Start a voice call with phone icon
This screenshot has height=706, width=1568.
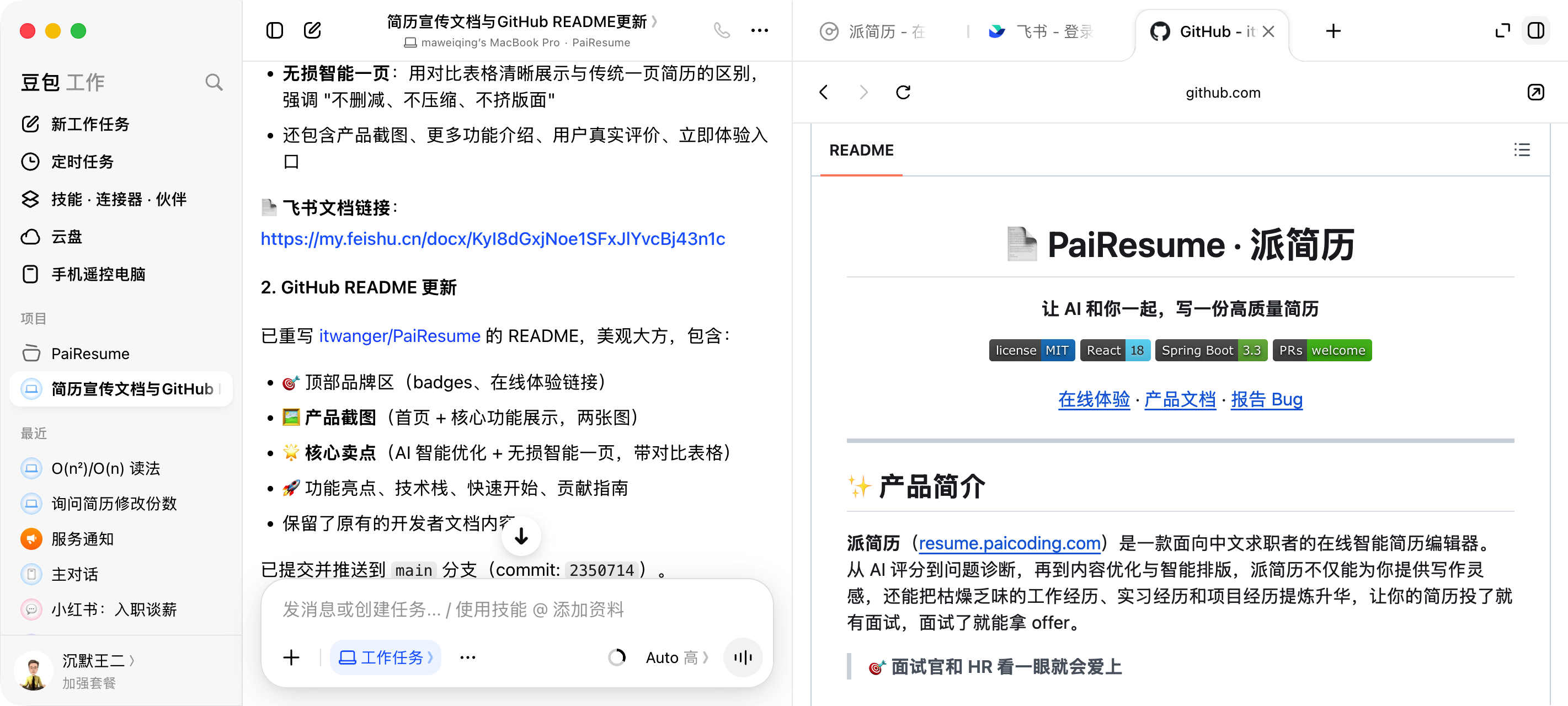[x=721, y=30]
